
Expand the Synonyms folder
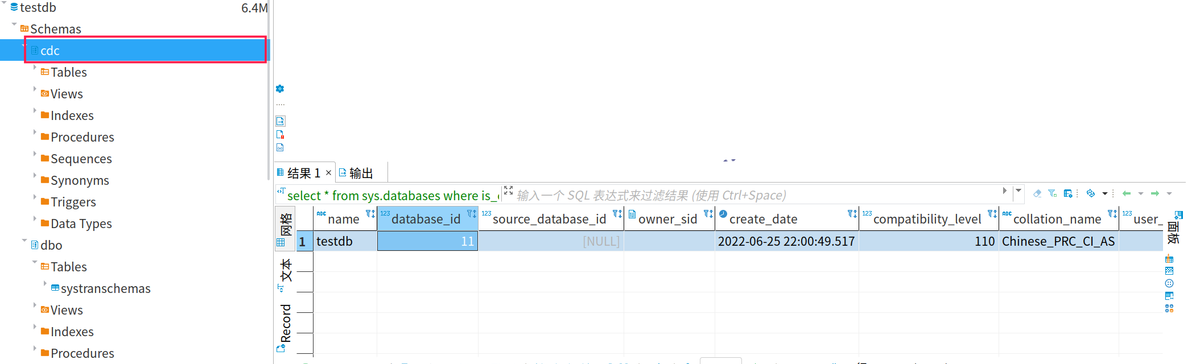click(x=34, y=177)
